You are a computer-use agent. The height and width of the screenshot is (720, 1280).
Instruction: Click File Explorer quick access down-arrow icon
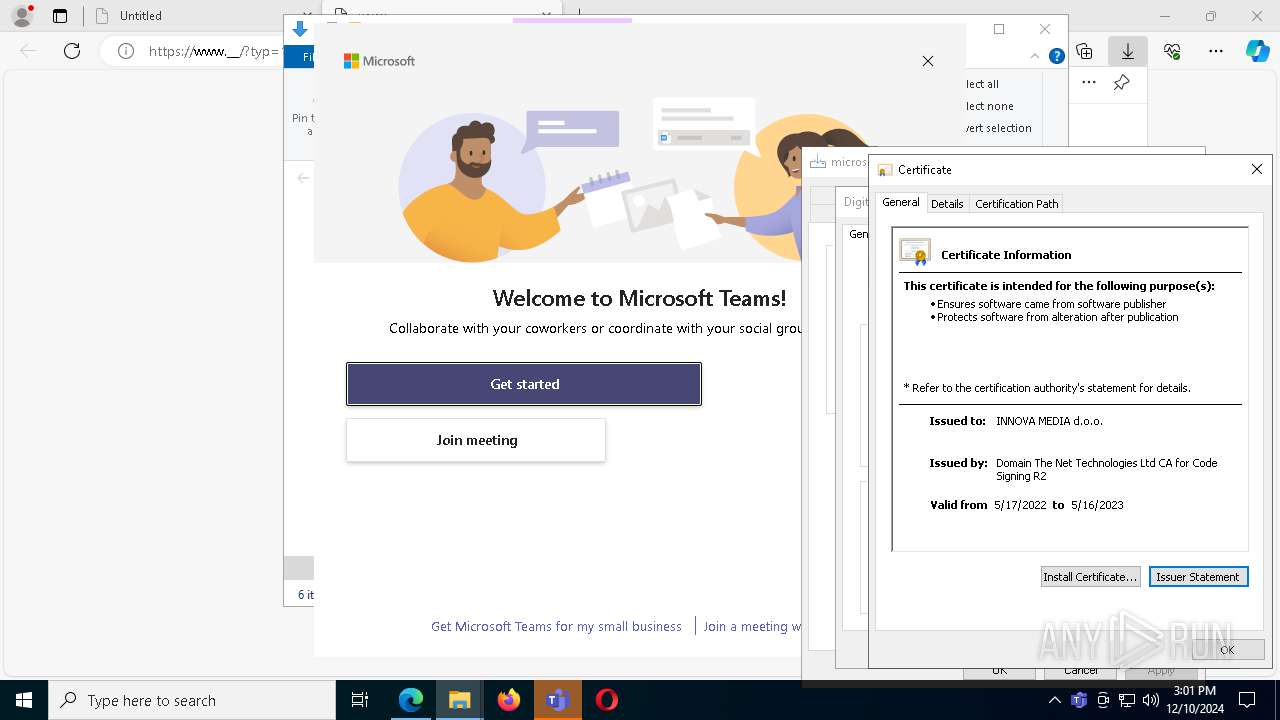299,29
